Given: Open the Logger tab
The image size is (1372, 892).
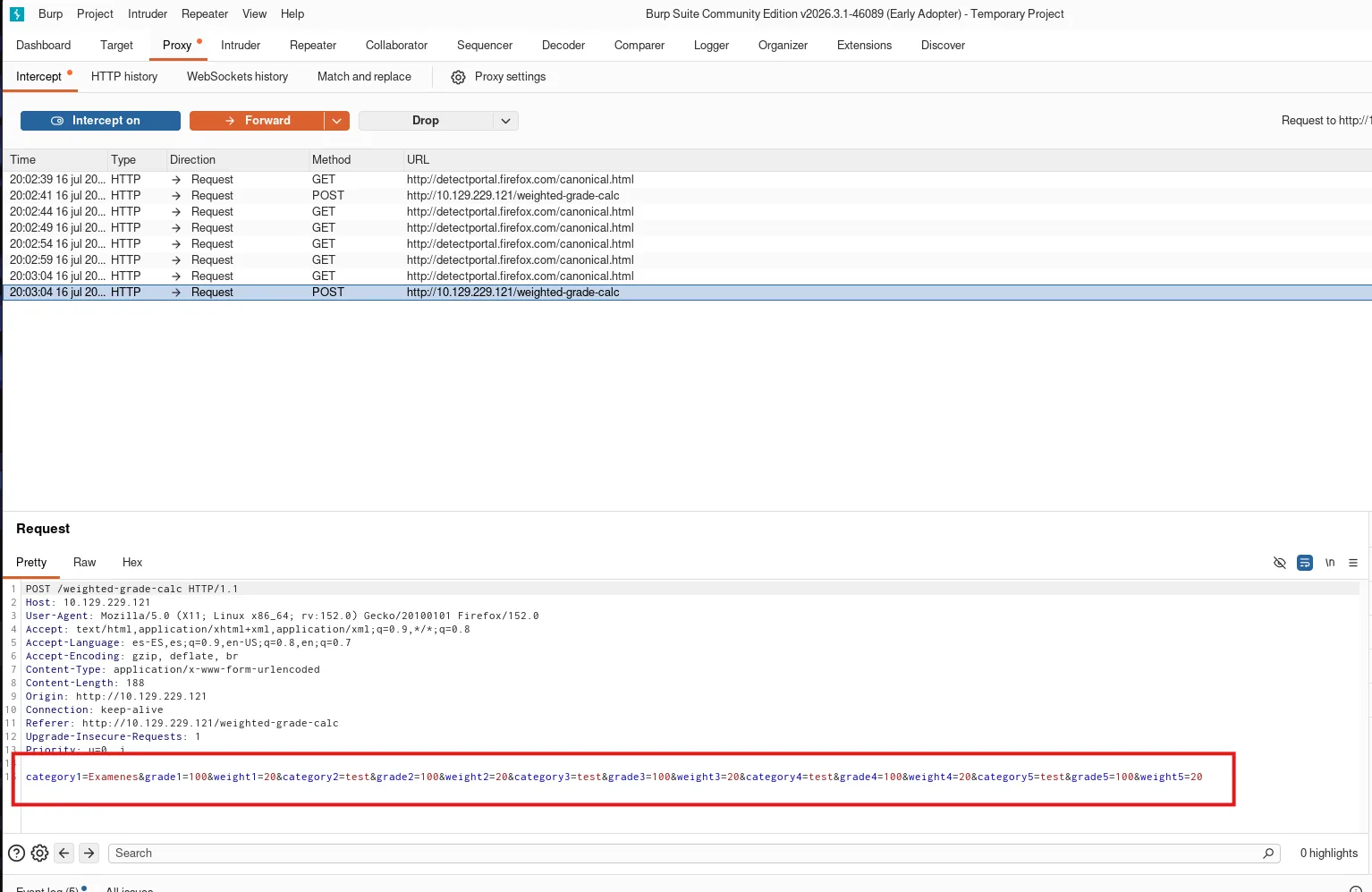Looking at the screenshot, I should (711, 46).
